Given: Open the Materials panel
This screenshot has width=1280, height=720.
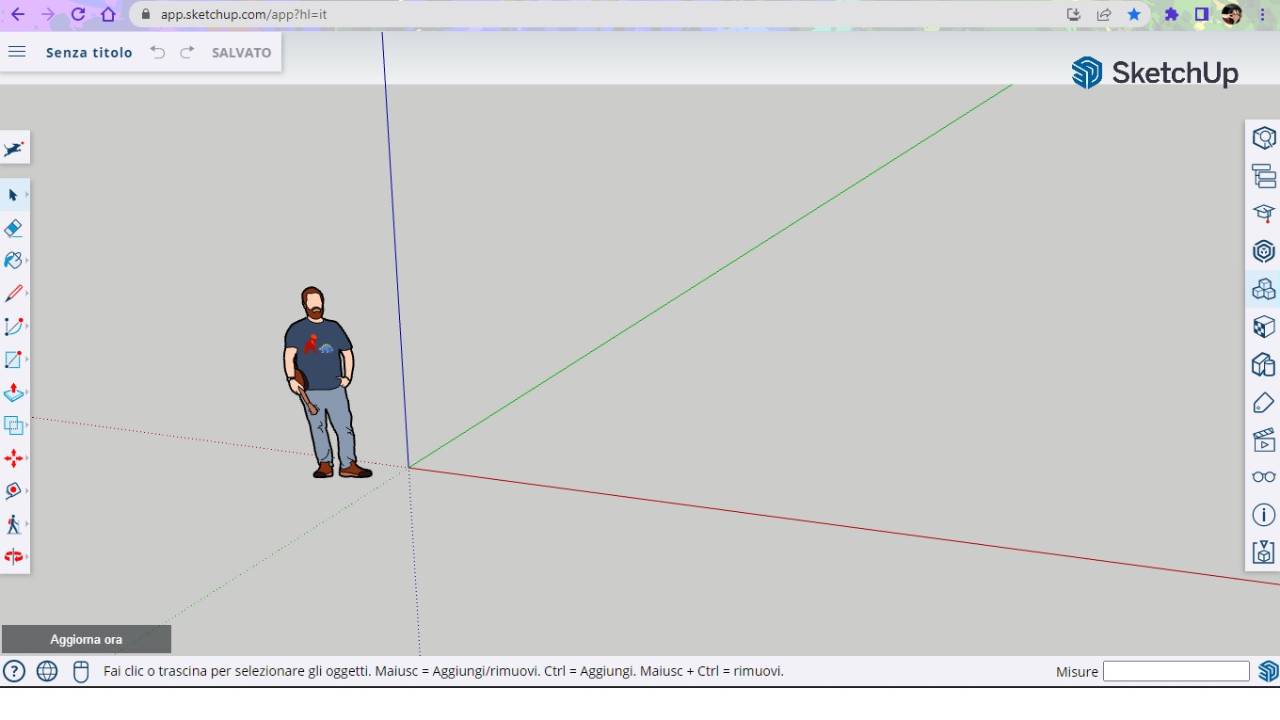Looking at the screenshot, I should click(1263, 327).
